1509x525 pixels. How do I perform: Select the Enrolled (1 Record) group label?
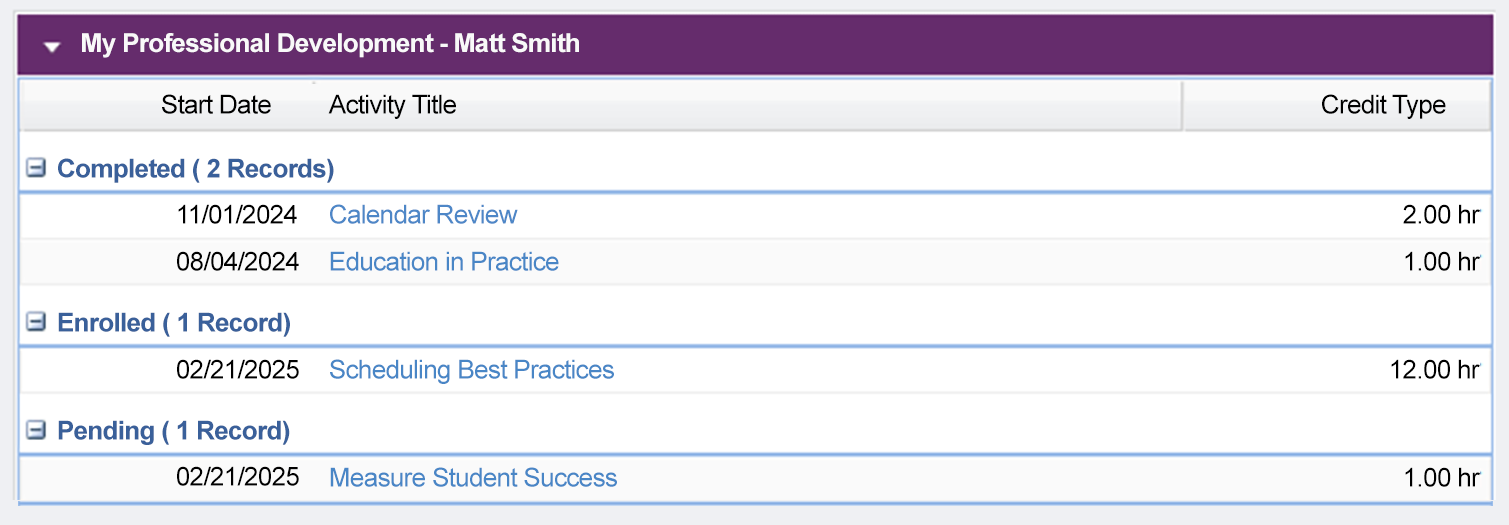coord(174,323)
